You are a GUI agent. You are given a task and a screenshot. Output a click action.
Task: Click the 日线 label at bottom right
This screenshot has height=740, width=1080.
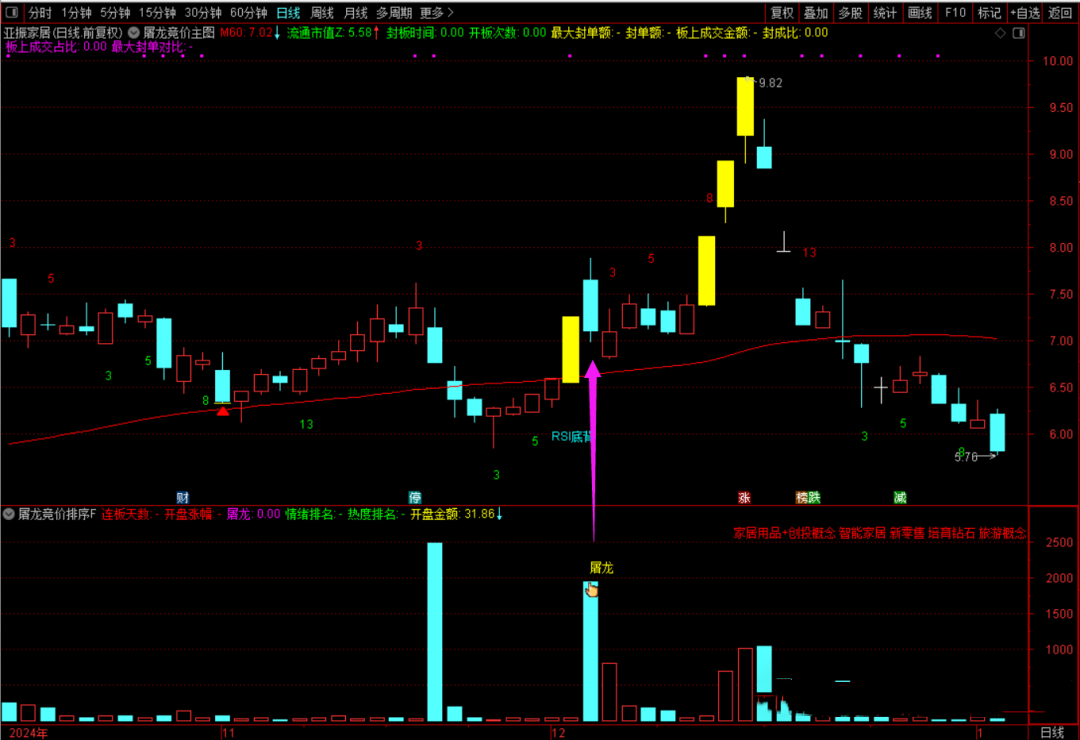tap(1052, 732)
